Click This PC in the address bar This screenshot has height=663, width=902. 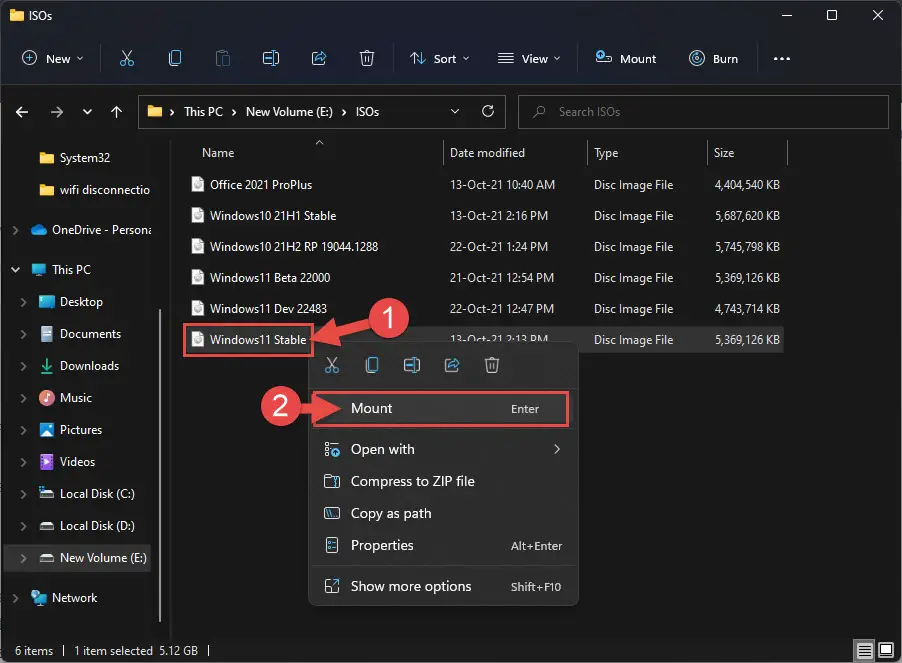(x=203, y=112)
